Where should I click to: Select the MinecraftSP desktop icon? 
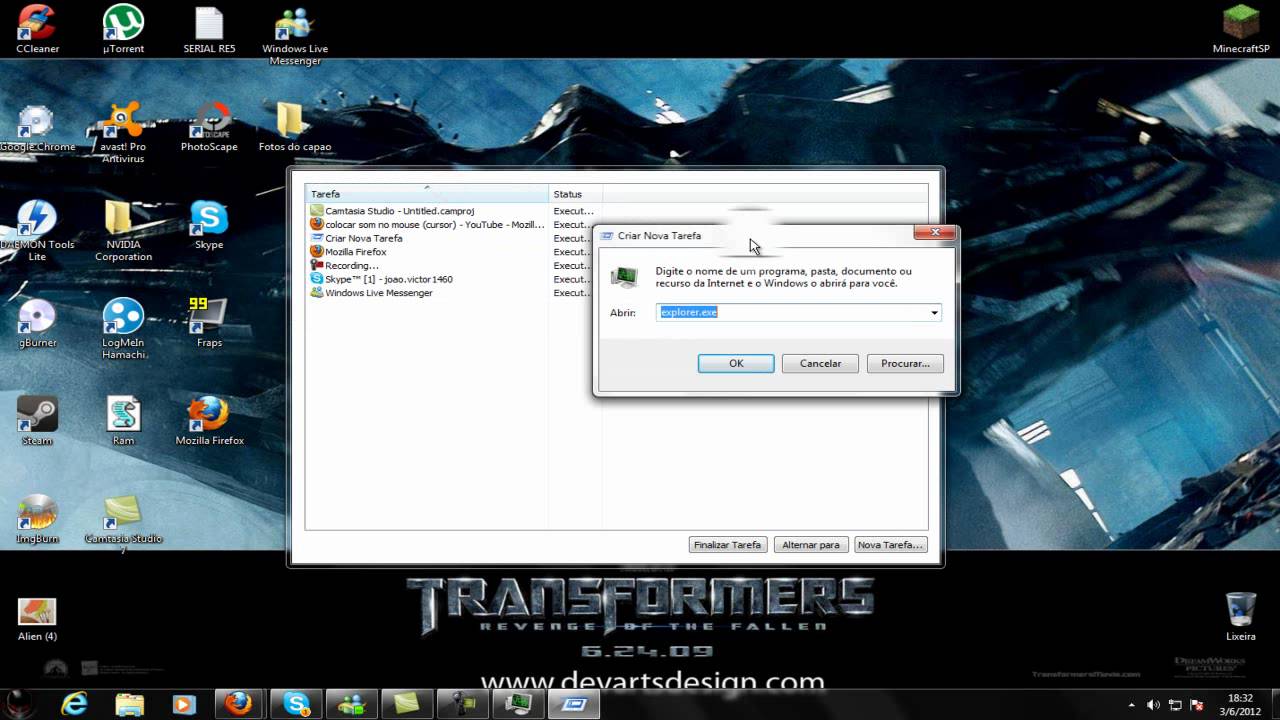pyautogui.click(x=1241, y=30)
